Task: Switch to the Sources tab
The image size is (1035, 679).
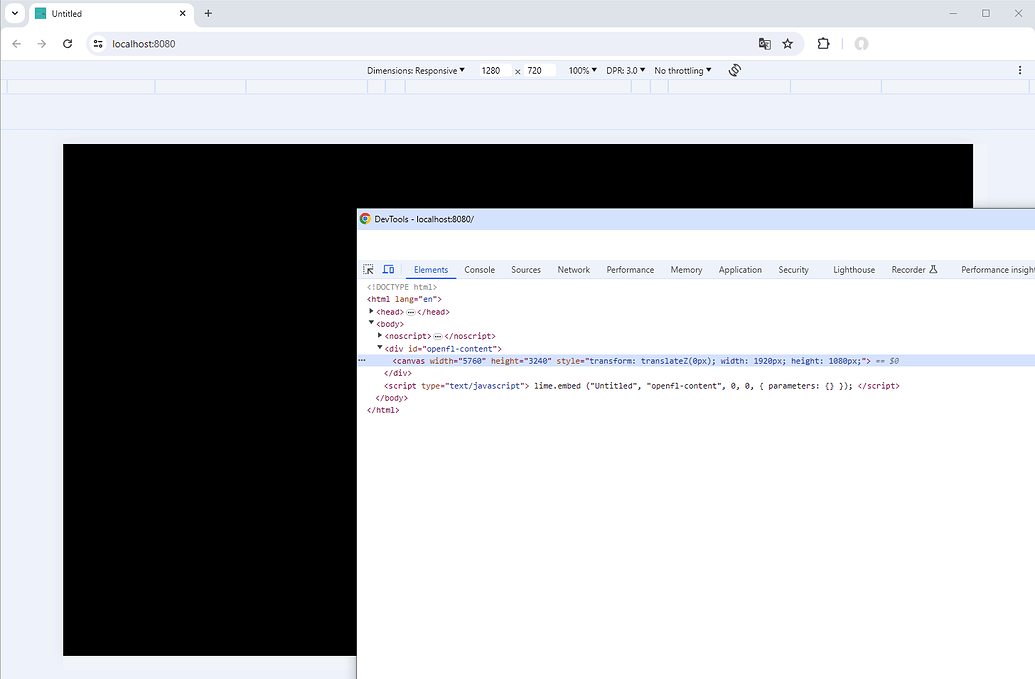Action: click(525, 270)
